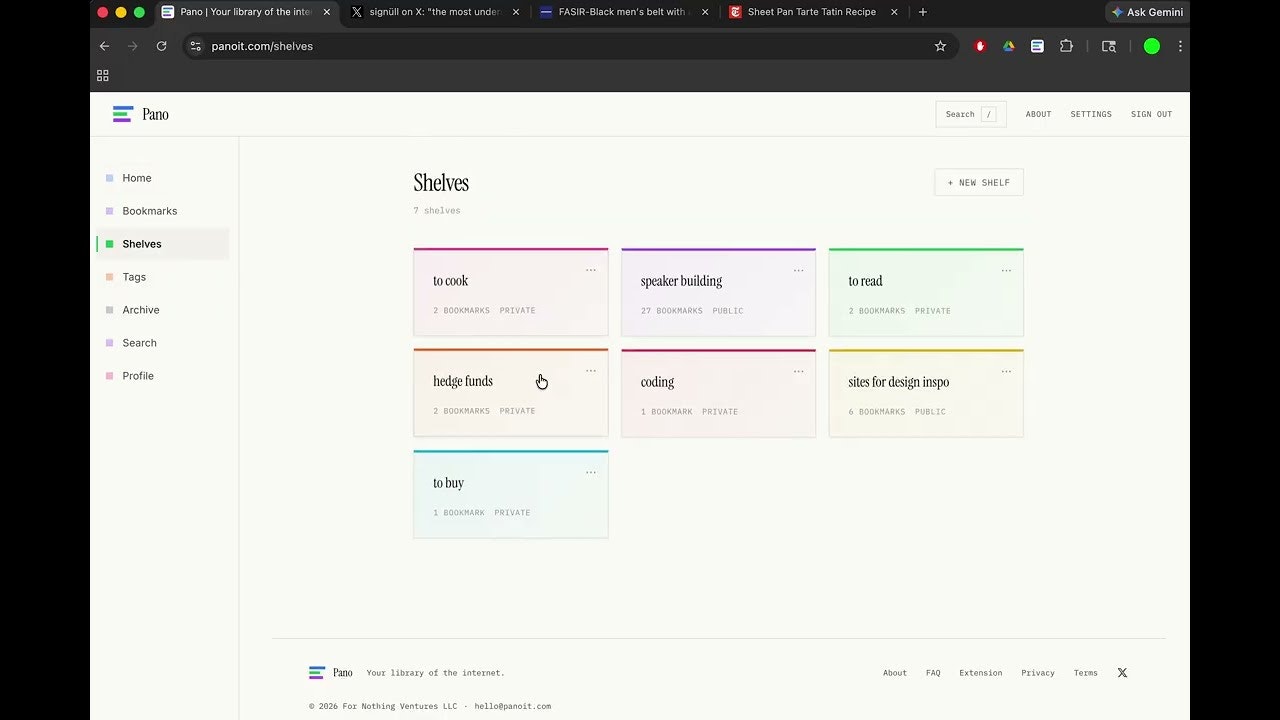Screen dimensions: 1280x720
Task: Bookmark this page with the star icon
Action: [940, 46]
